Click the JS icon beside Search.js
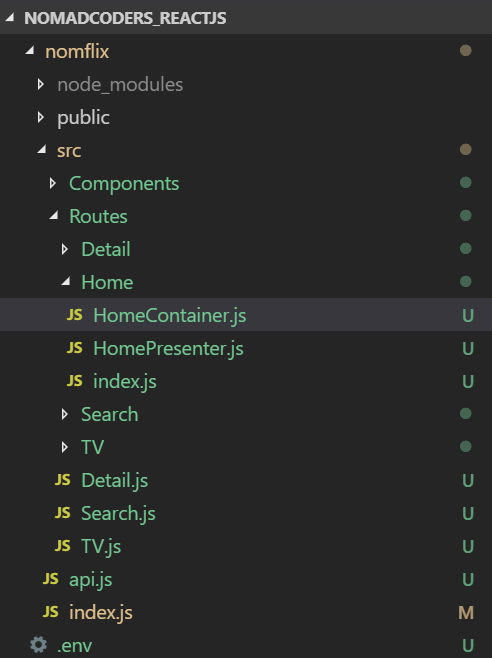The width and height of the screenshot is (492, 658). pos(63,513)
